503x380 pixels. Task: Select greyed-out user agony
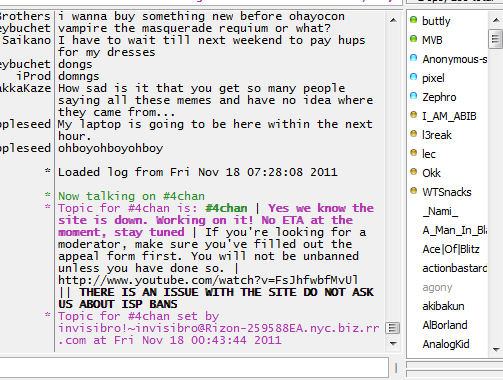pyautogui.click(x=437, y=287)
